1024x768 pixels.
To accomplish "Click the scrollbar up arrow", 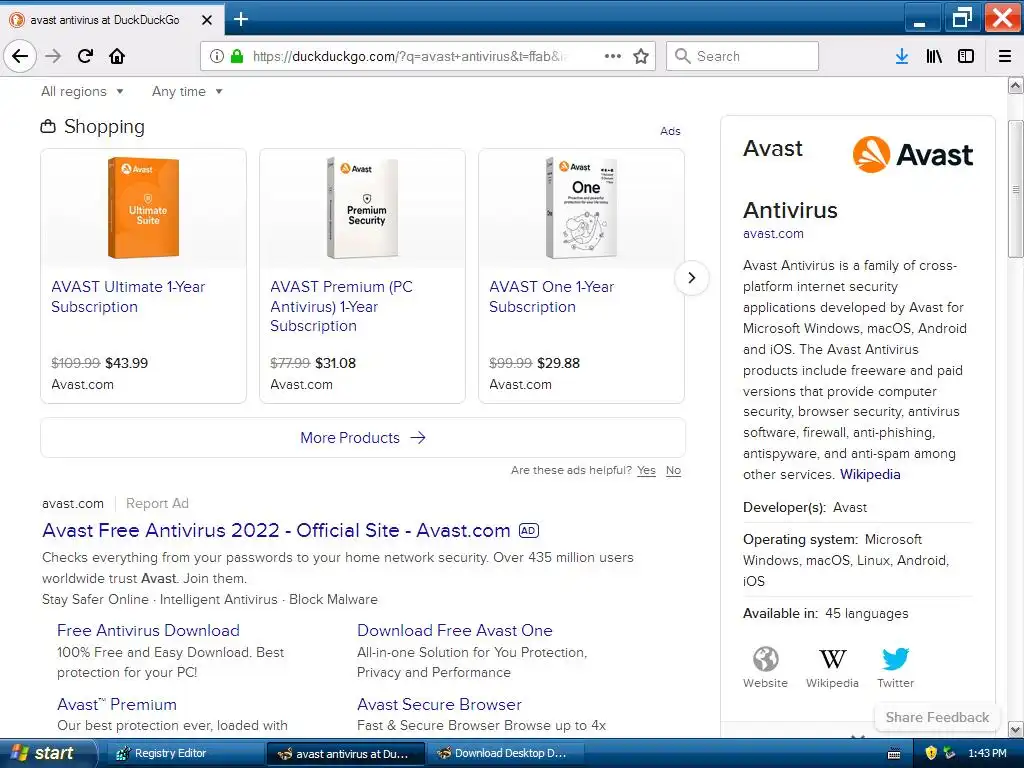I will 1016,86.
